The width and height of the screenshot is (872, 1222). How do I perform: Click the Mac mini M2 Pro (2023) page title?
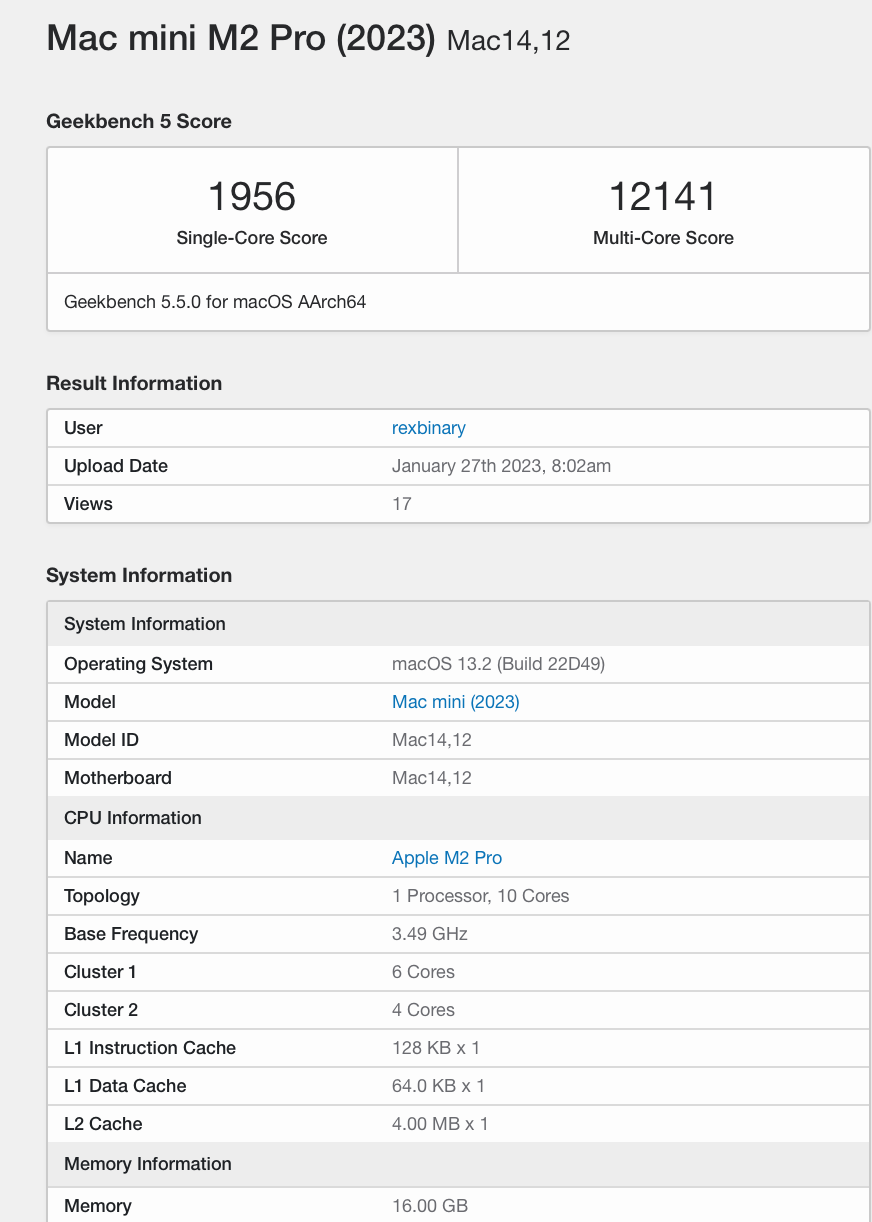241,38
